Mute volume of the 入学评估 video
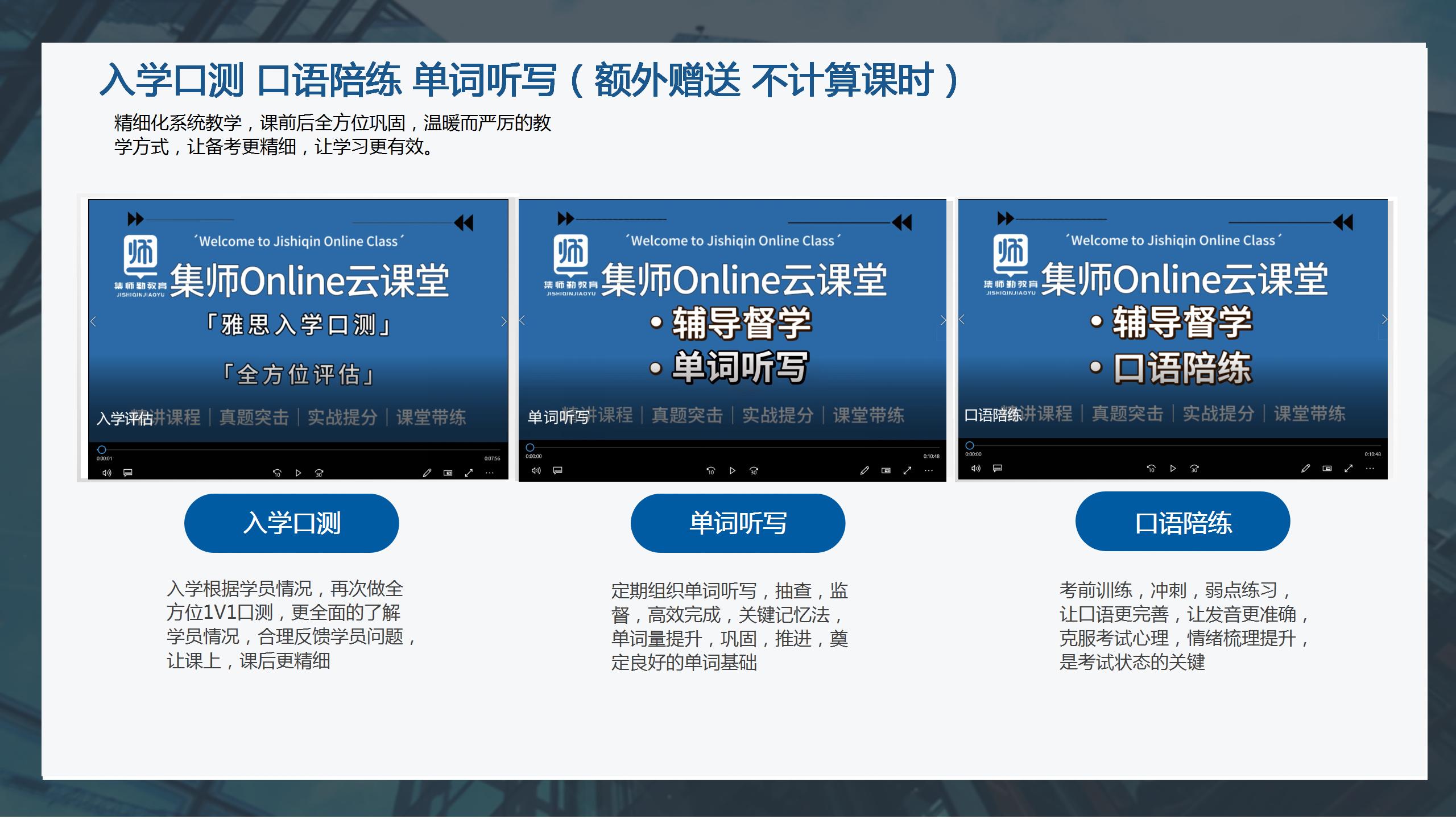Image resolution: width=1456 pixels, height=819 pixels. (106, 473)
